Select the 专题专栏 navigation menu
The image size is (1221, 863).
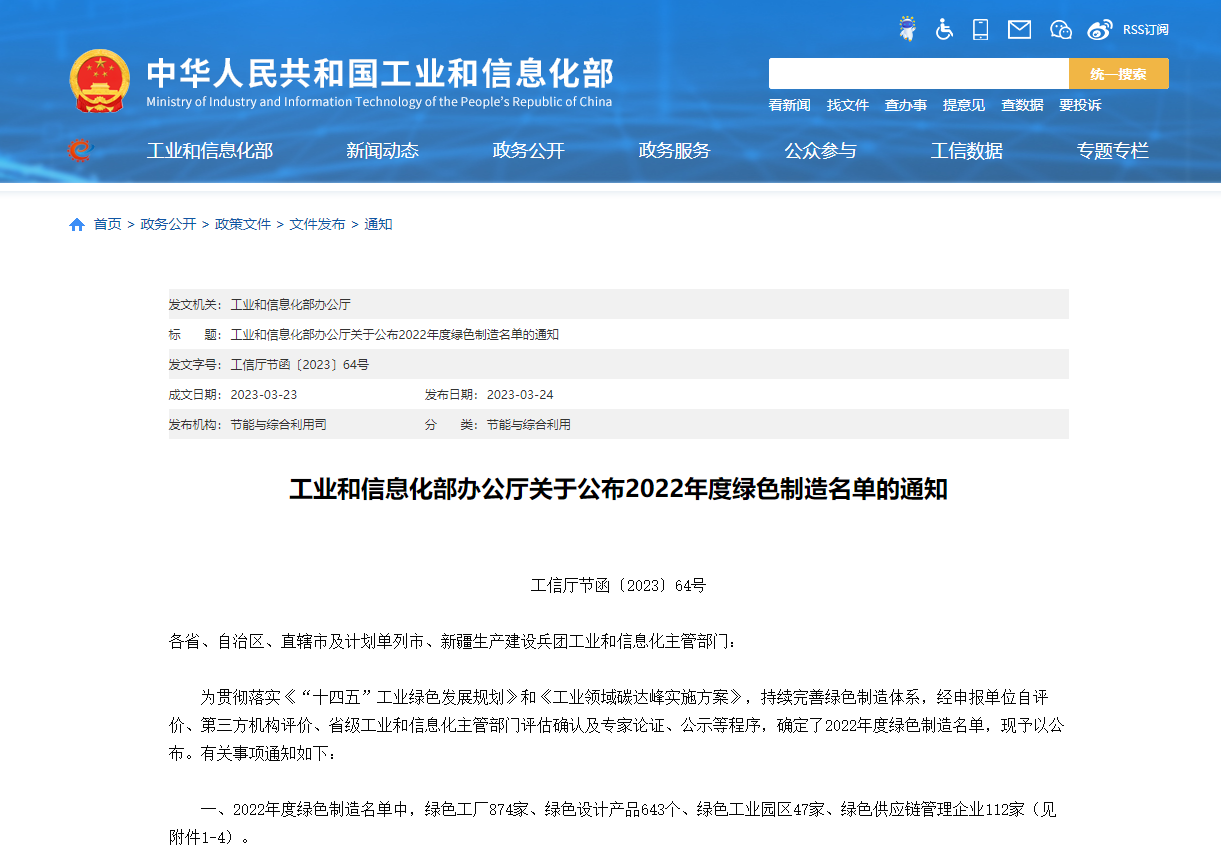pos(1112,151)
